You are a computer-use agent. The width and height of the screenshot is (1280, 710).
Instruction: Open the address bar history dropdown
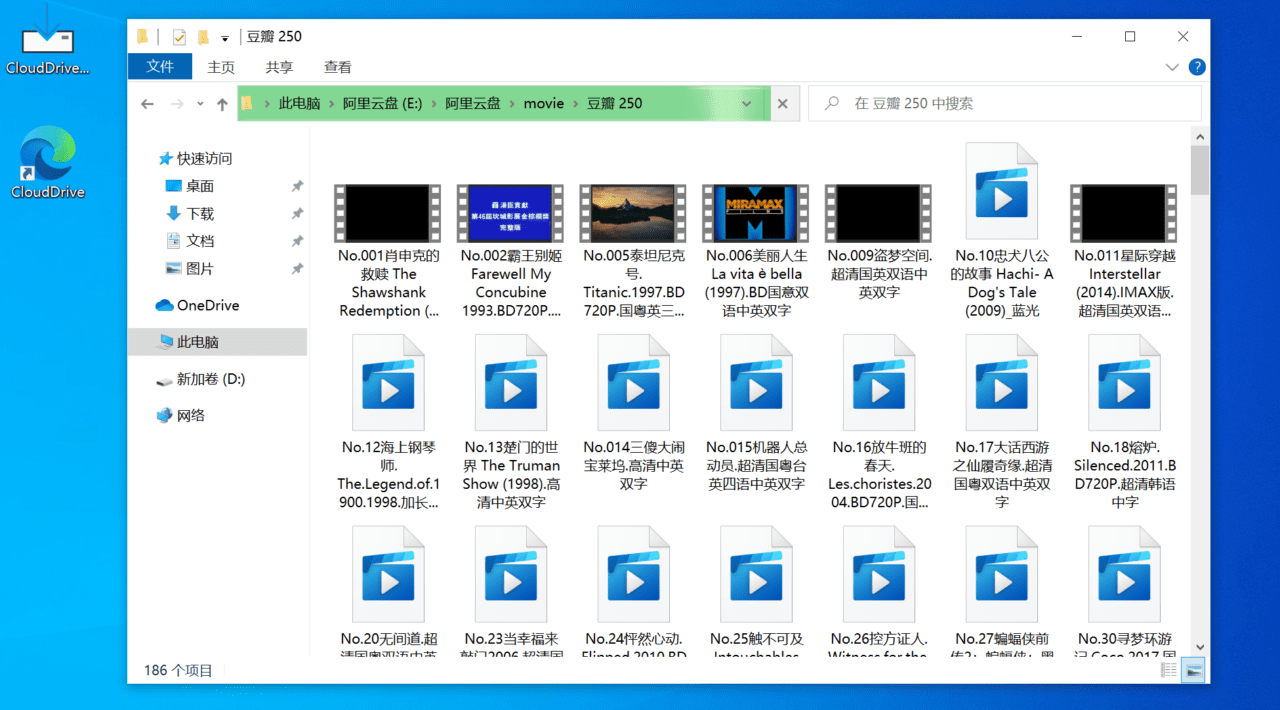tap(755, 103)
